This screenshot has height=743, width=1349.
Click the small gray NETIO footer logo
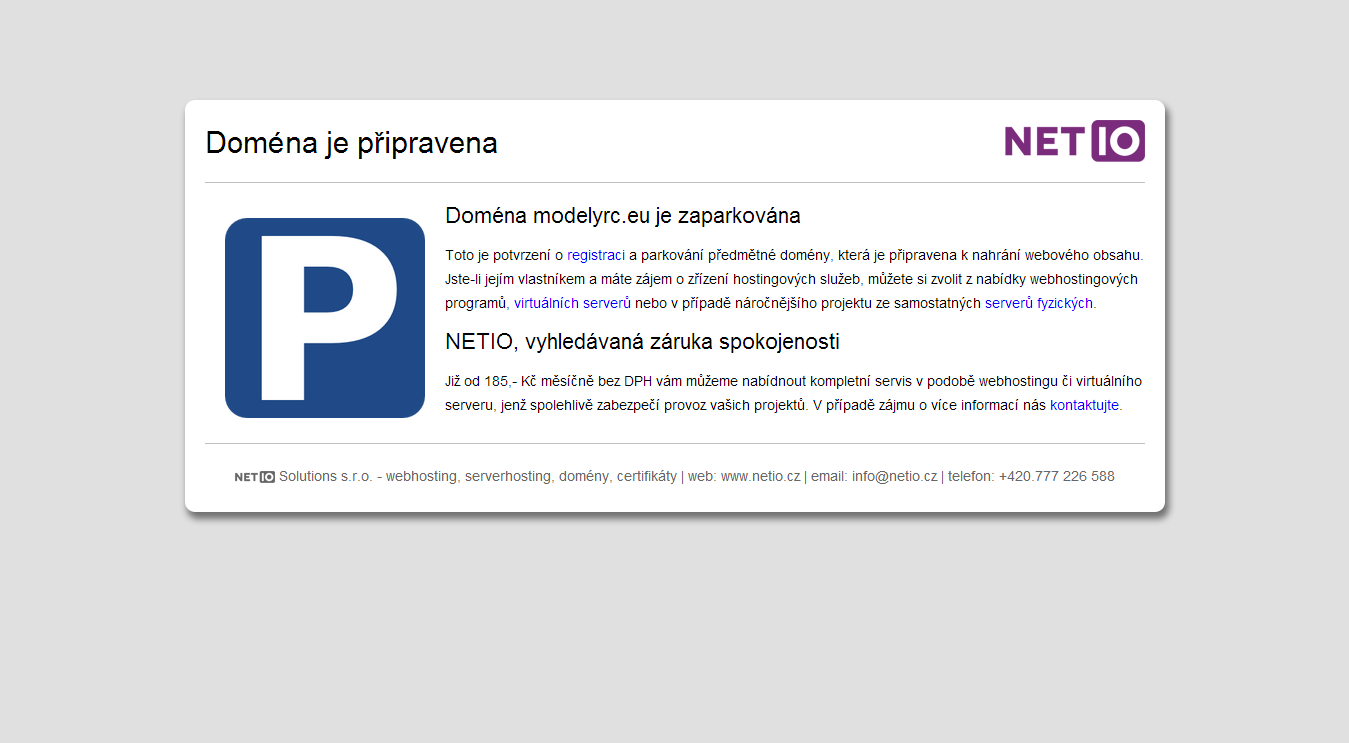[x=254, y=477]
